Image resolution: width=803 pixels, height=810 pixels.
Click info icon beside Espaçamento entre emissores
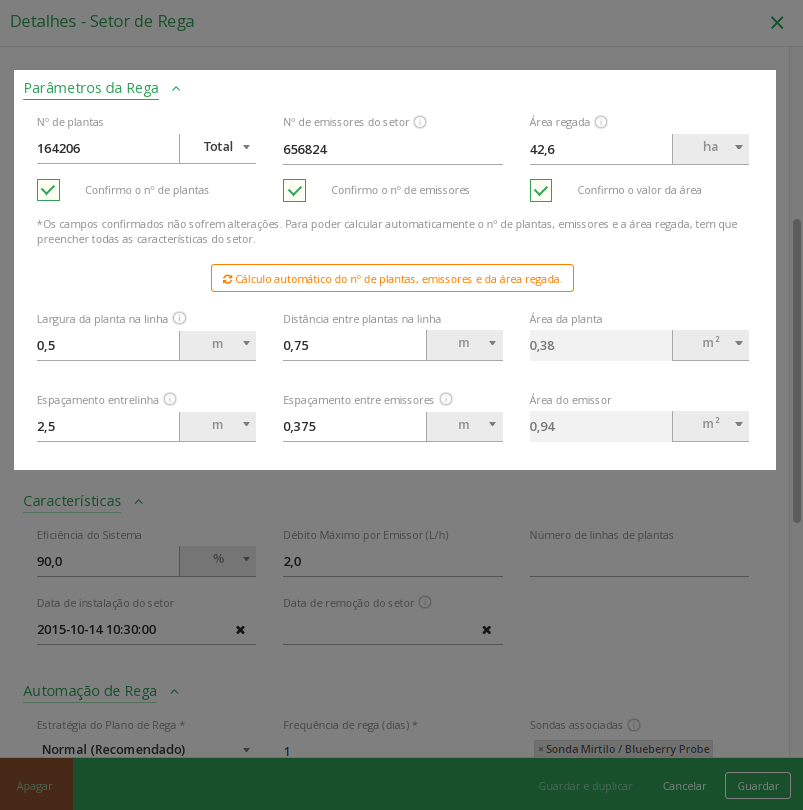pos(446,399)
